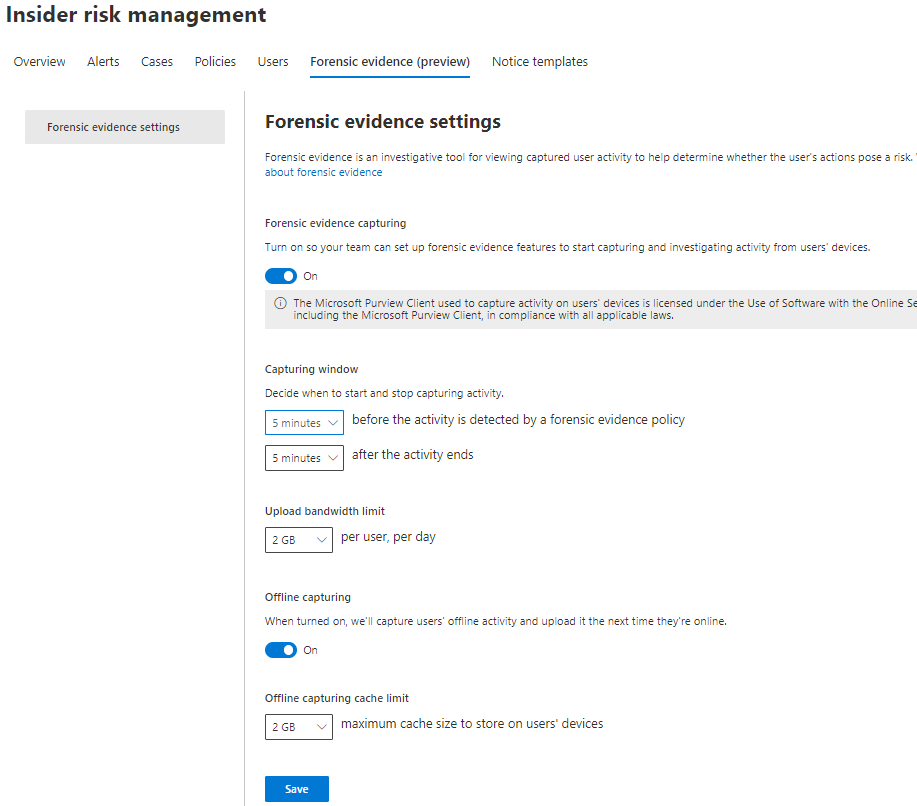The height and width of the screenshot is (806, 917).
Task: Select the Cases tab
Action: 156,61
